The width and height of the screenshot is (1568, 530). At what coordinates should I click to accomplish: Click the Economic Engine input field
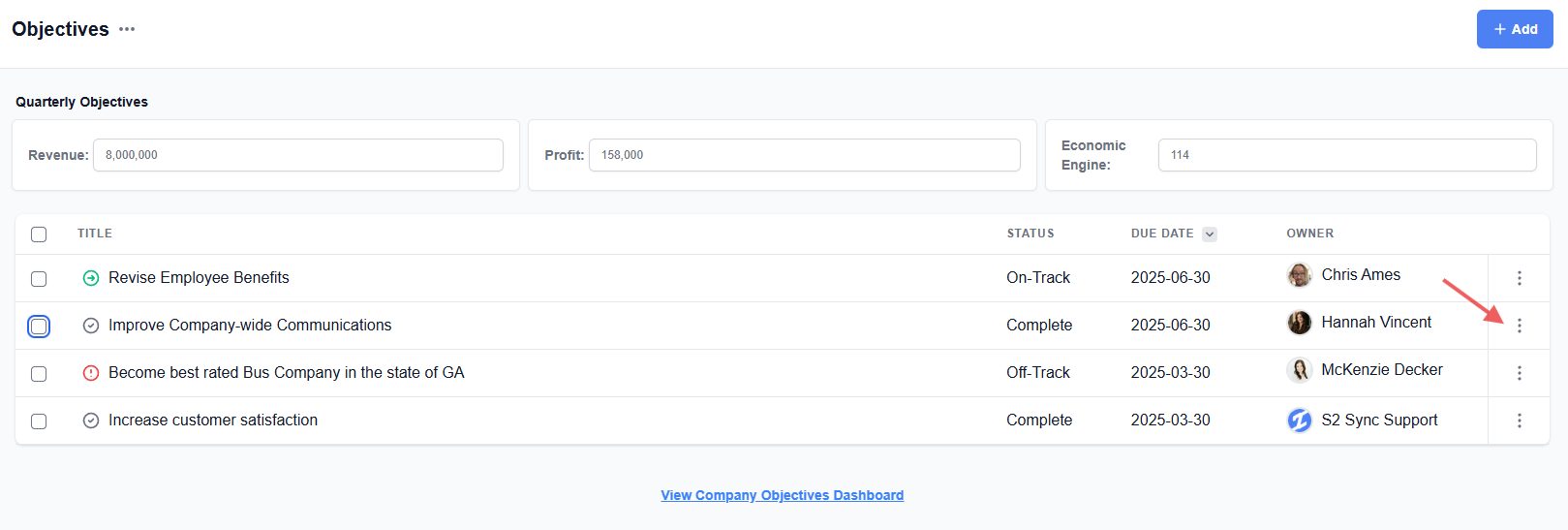click(1346, 155)
